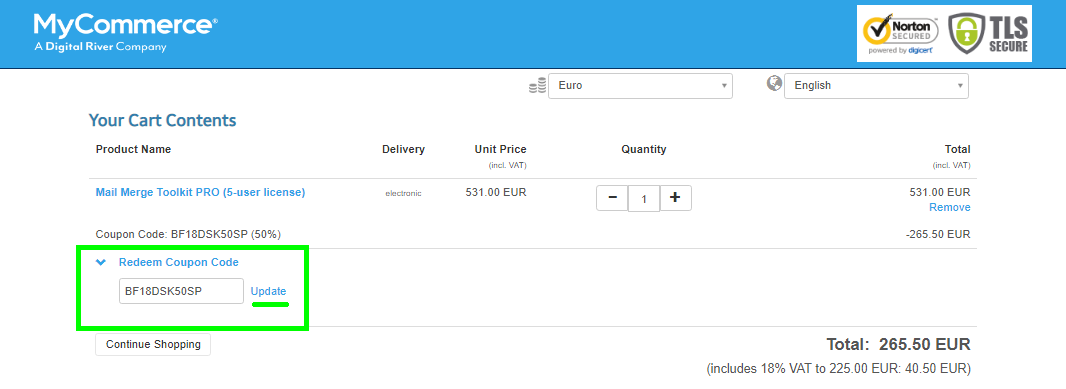Image resolution: width=1066 pixels, height=389 pixels.
Task: Click the 'electronic' delivery text
Action: (x=403, y=193)
